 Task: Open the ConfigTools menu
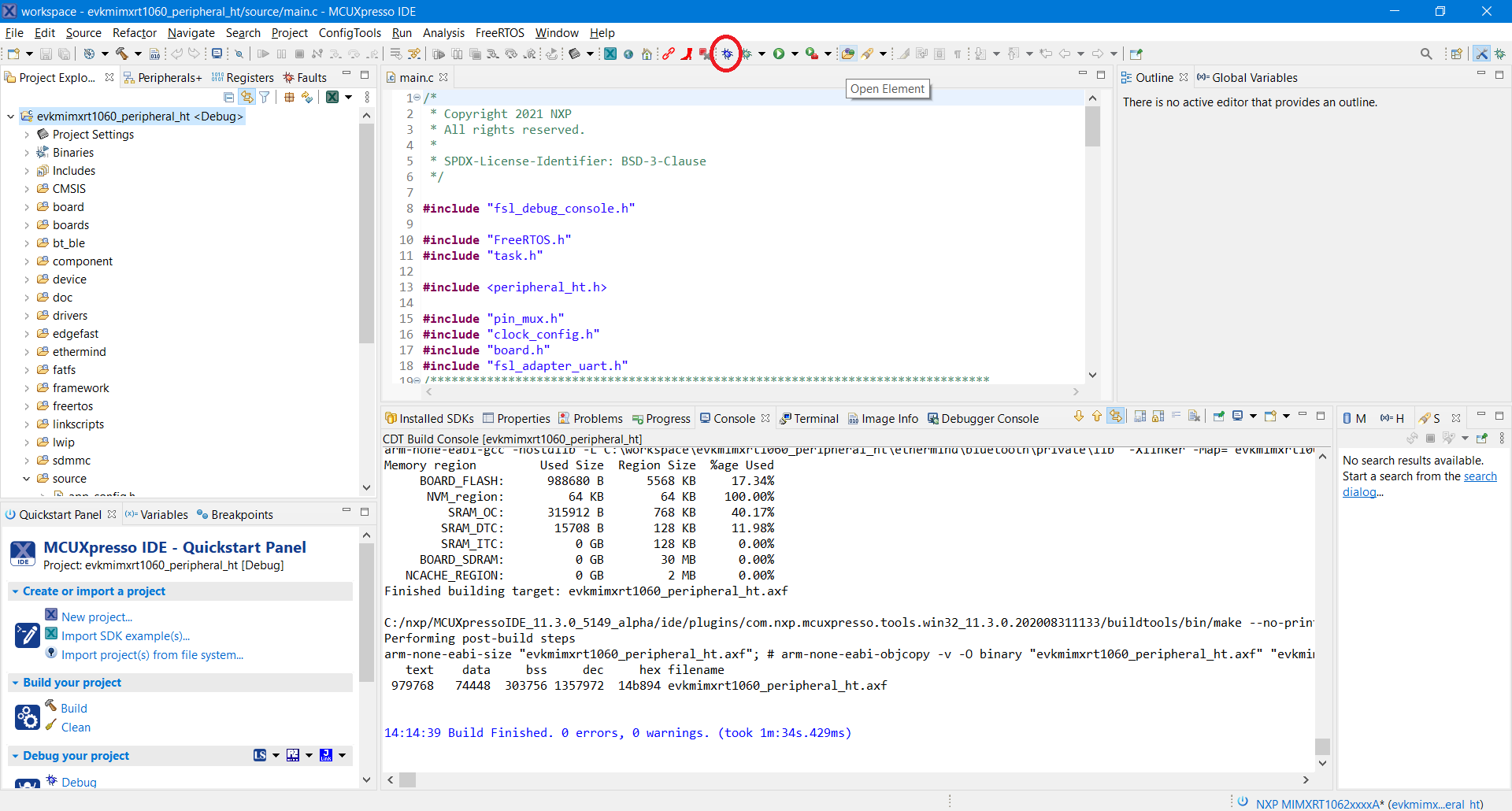349,33
